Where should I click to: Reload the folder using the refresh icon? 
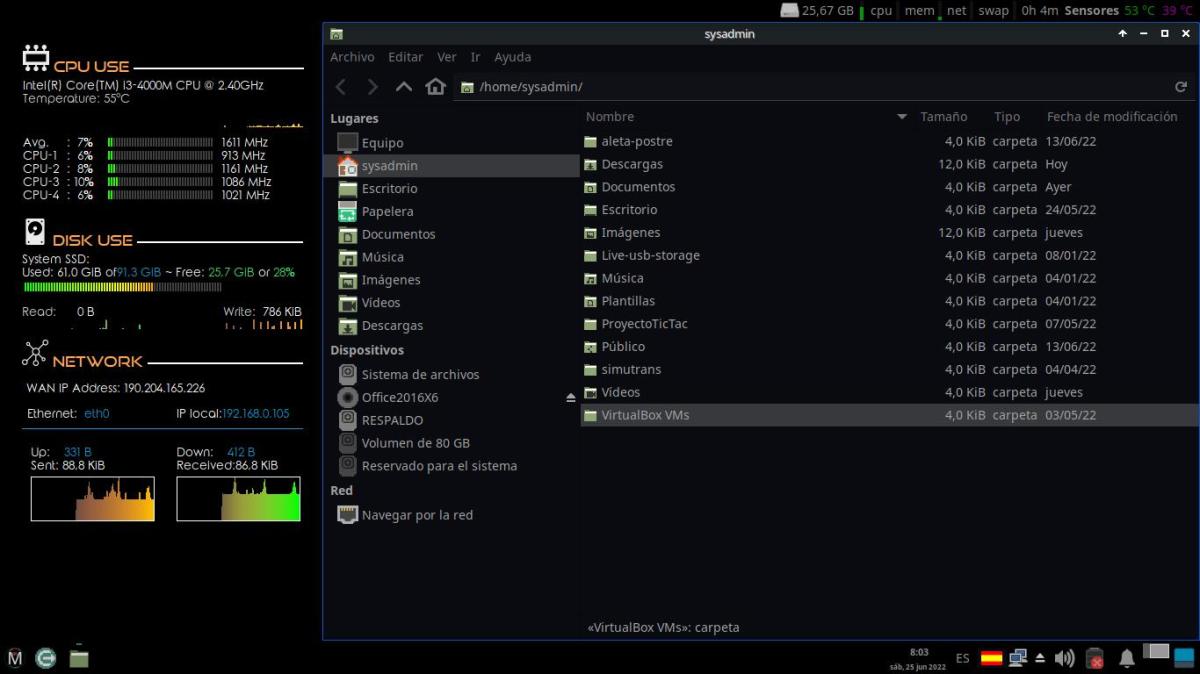tap(1180, 87)
